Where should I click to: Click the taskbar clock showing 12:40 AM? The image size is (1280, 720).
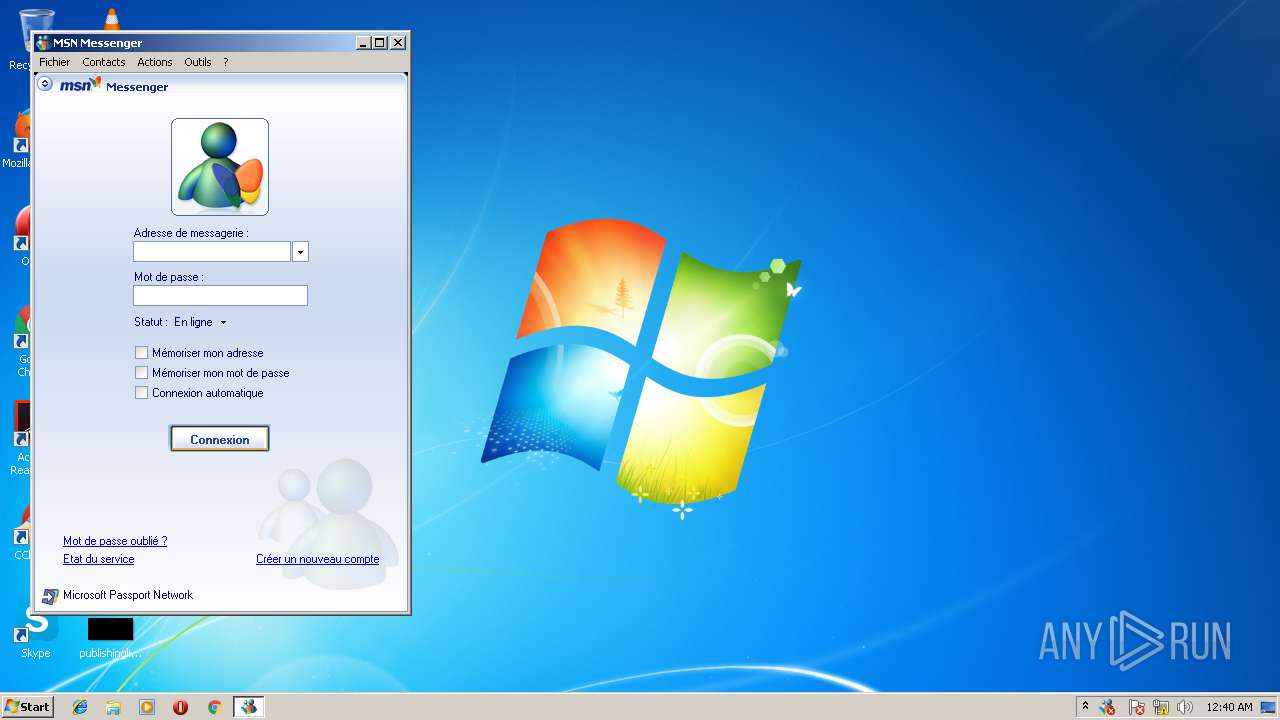(1229, 707)
